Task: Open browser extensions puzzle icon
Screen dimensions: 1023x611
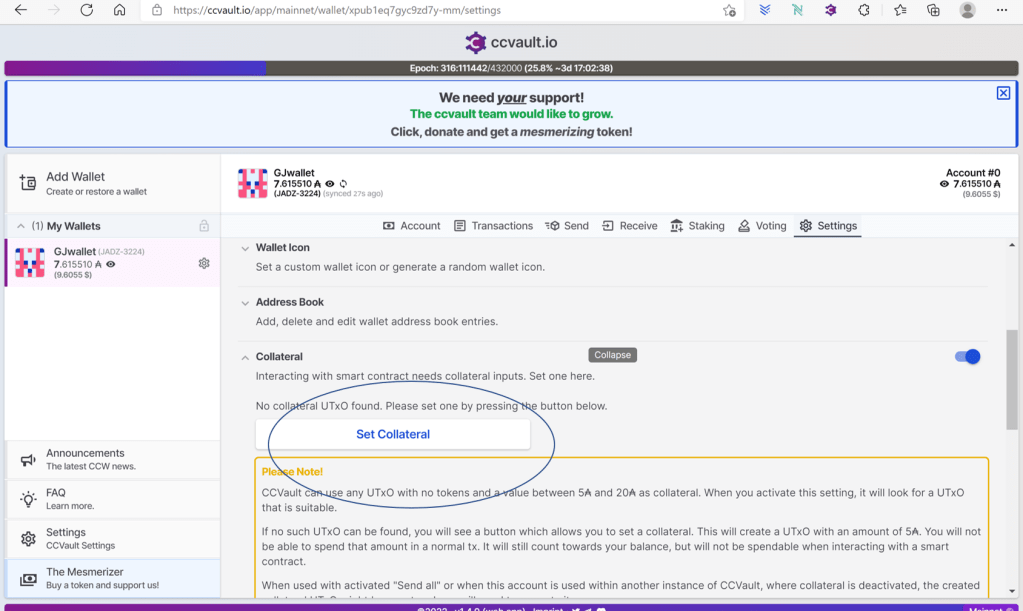Action: pyautogui.click(x=864, y=10)
